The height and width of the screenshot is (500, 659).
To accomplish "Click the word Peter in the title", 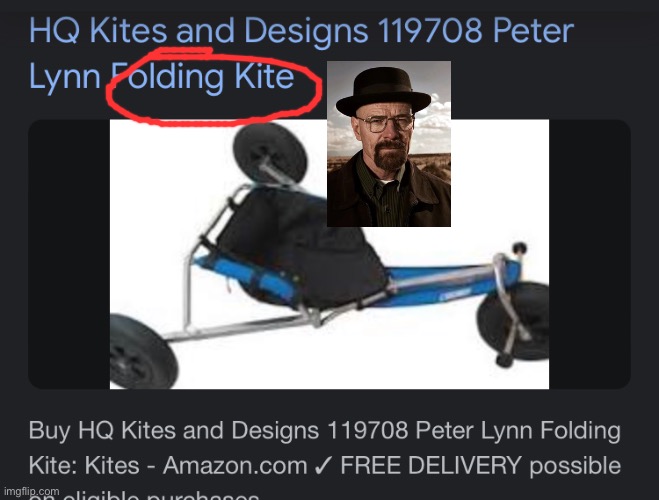I will pyautogui.click(x=533, y=31).
